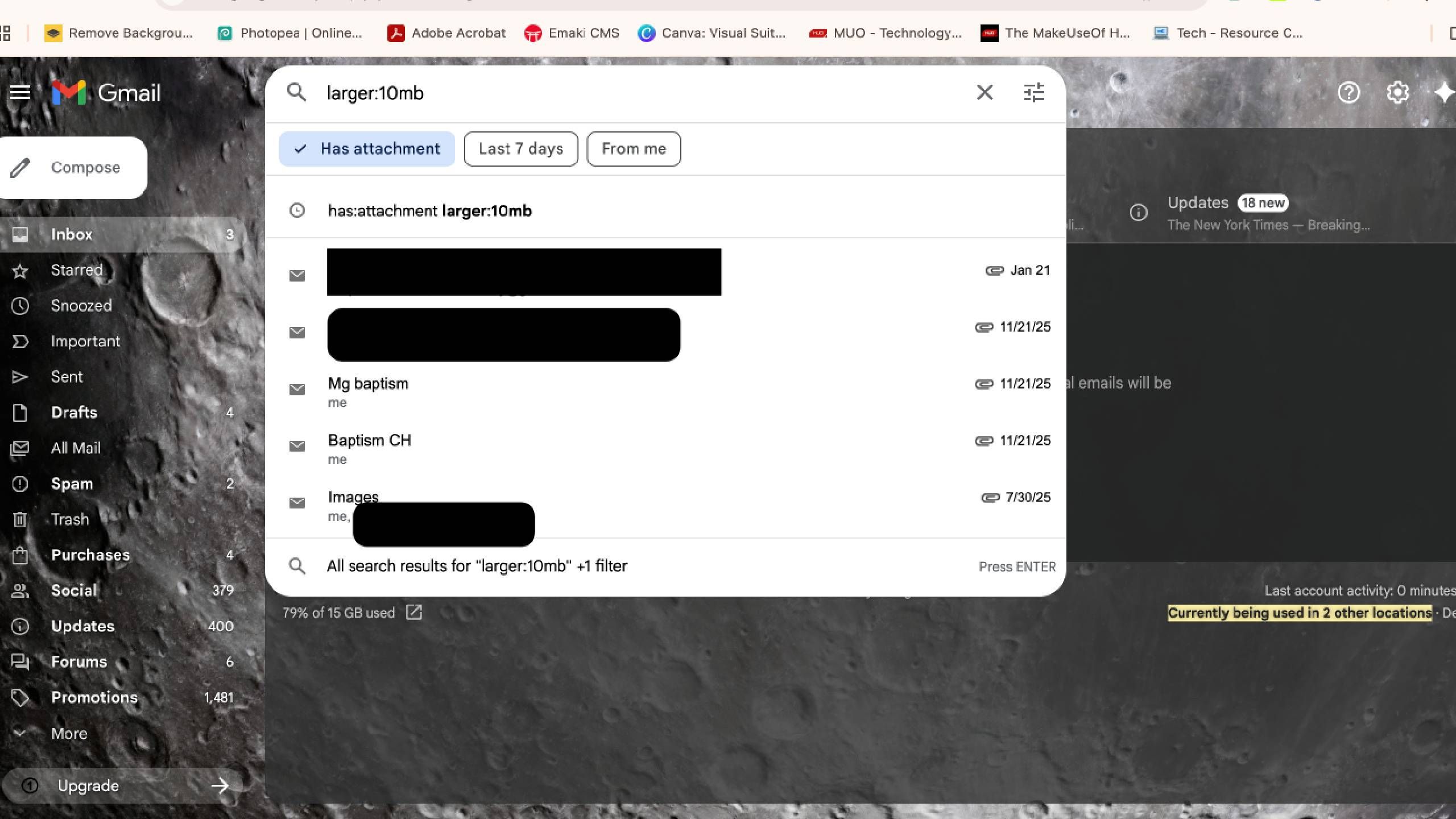
Task: Click the Gemini sparkle icon
Action: click(1443, 92)
